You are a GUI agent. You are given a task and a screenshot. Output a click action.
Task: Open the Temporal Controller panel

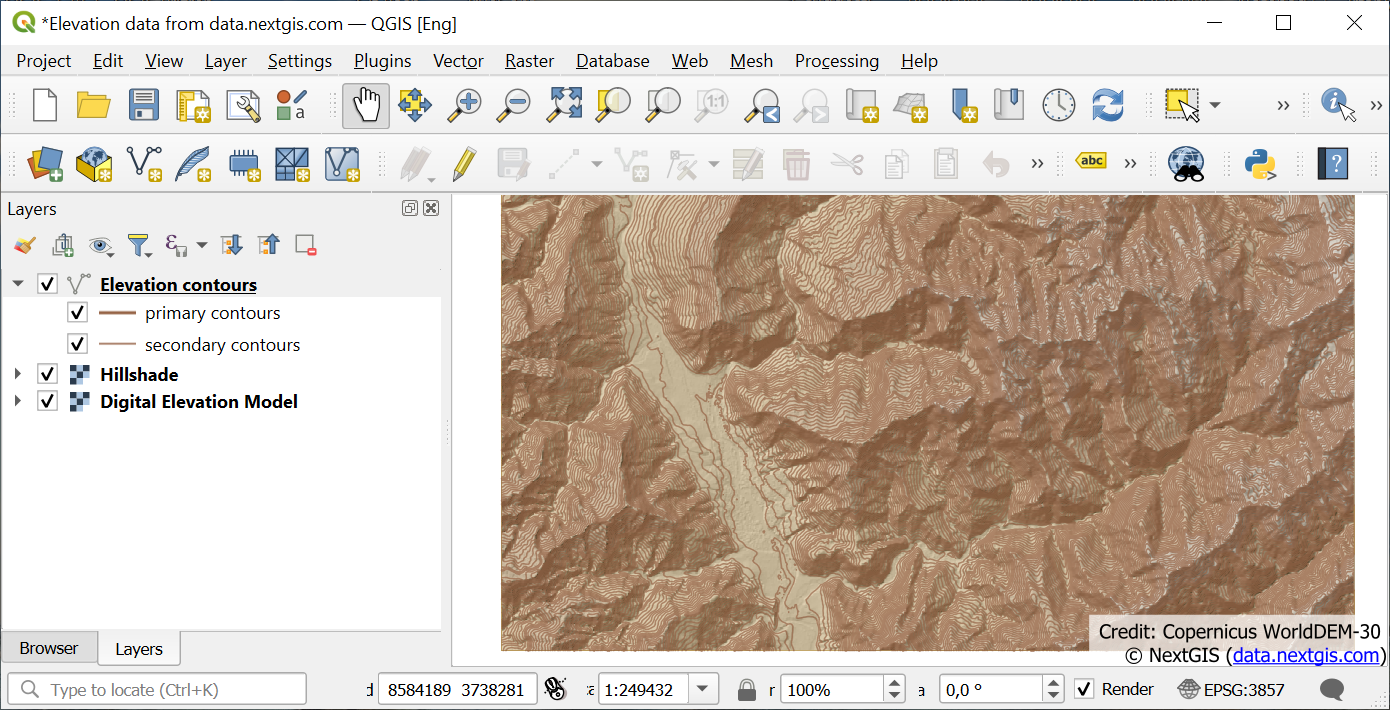(x=1057, y=104)
